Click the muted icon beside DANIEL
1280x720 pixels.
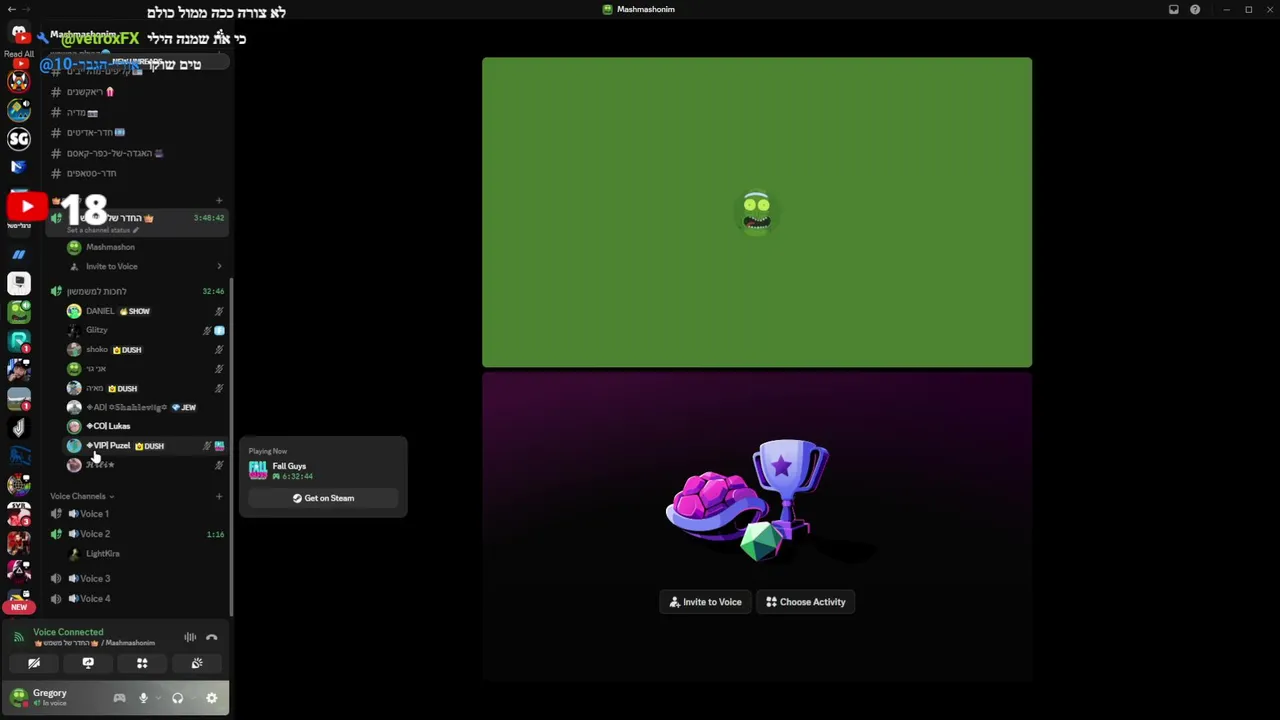[219, 311]
